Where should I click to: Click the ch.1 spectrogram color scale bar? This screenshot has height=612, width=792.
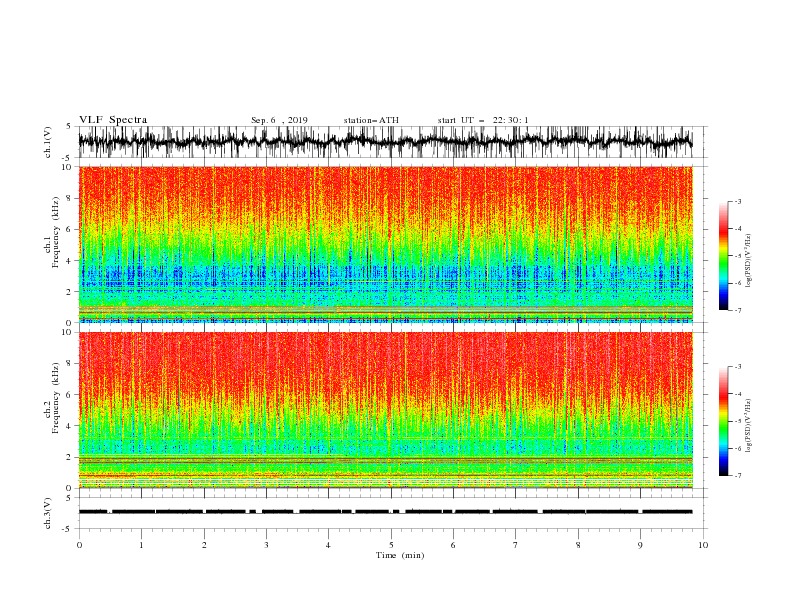coord(723,256)
